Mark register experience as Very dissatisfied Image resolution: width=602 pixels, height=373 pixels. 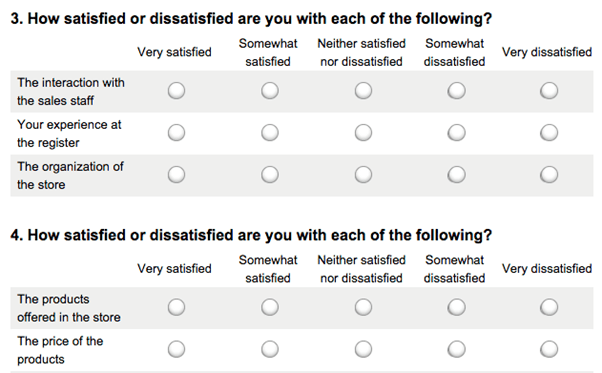pos(549,133)
